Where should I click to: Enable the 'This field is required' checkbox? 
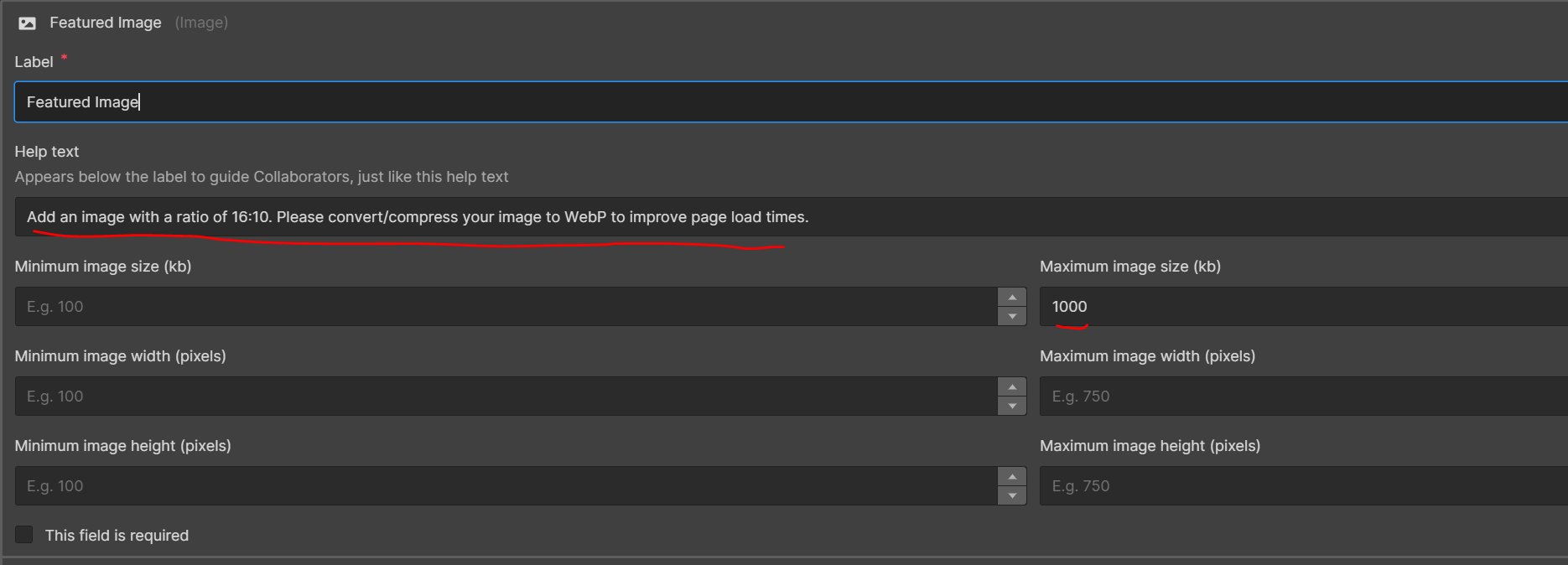[24, 535]
